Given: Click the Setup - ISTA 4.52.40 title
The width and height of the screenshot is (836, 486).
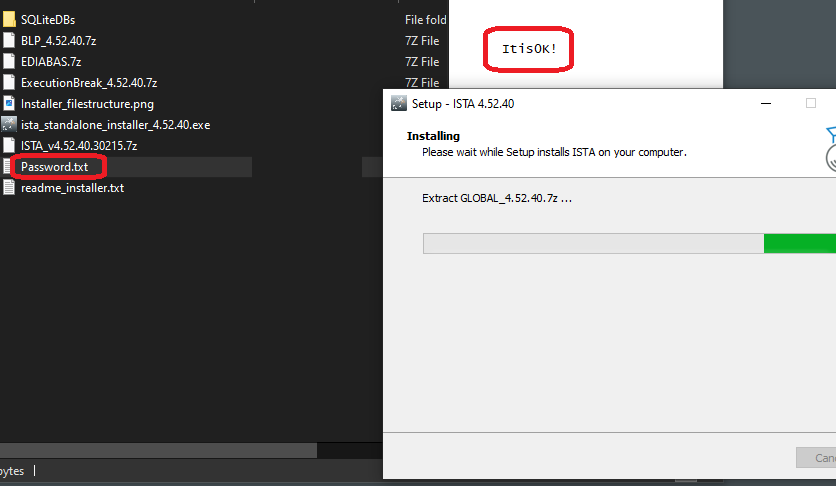Looking at the screenshot, I should pyautogui.click(x=463, y=104).
